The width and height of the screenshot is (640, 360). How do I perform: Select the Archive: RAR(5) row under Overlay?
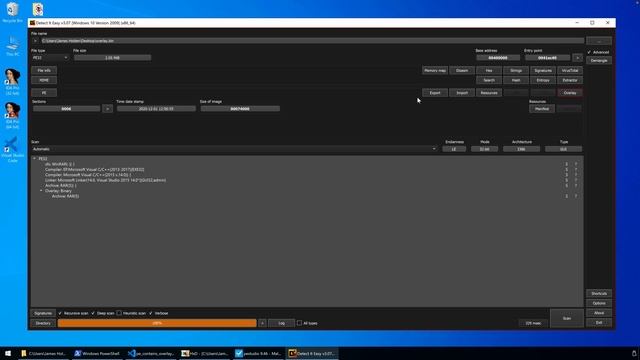(x=65, y=196)
